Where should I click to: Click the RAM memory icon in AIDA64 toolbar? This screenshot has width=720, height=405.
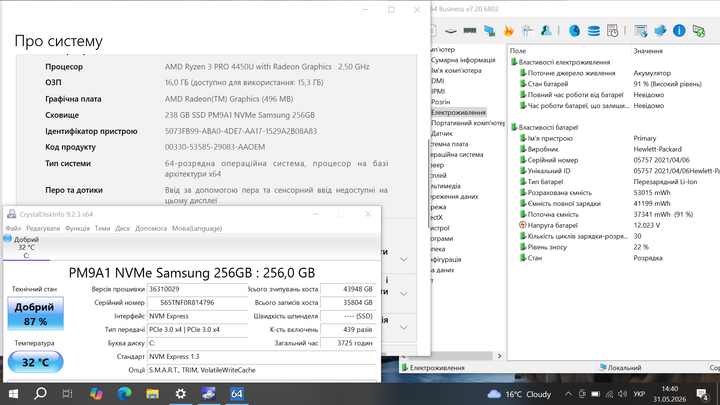point(470,31)
